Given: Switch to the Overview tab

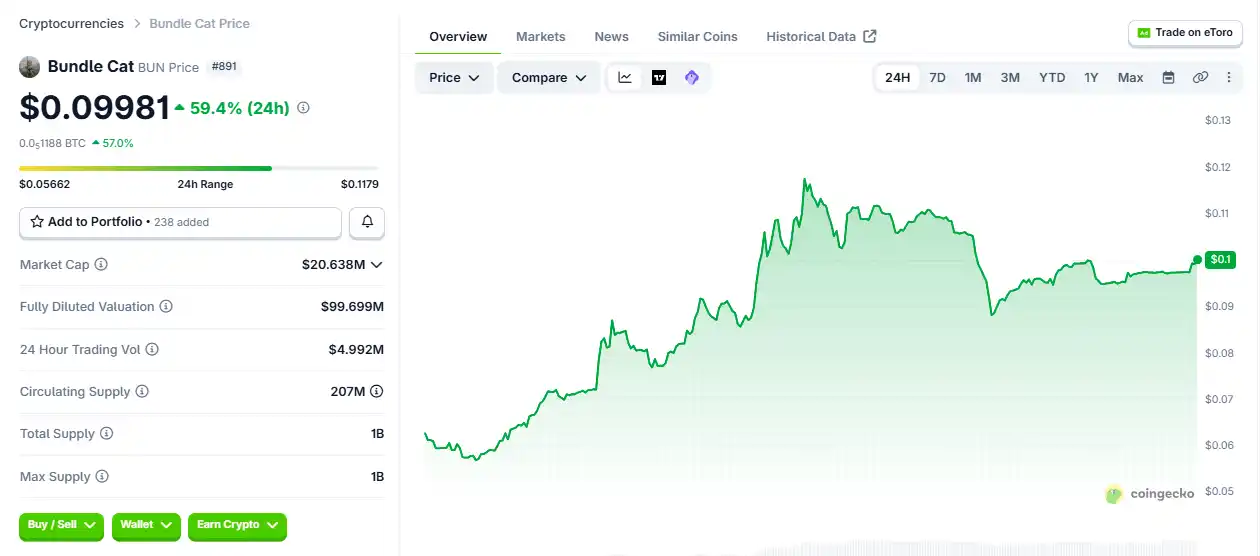Looking at the screenshot, I should (x=458, y=37).
